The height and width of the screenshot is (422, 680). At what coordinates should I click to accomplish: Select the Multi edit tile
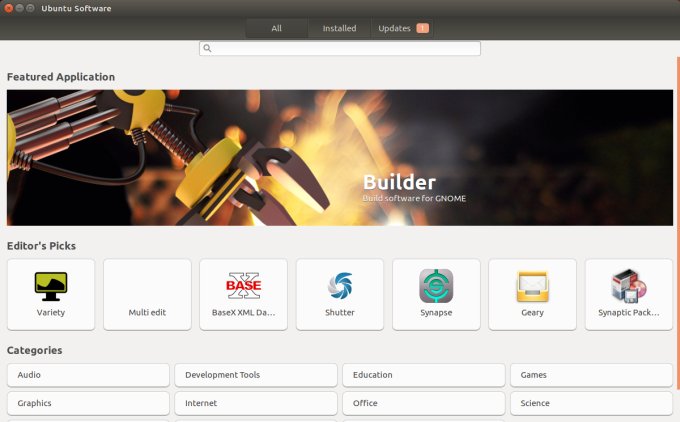(x=147, y=294)
